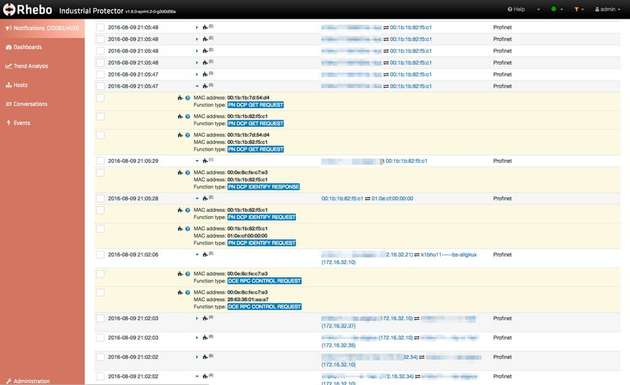Open Trend Analysis in the sidebar
The width and height of the screenshot is (630, 385).
click(27, 66)
